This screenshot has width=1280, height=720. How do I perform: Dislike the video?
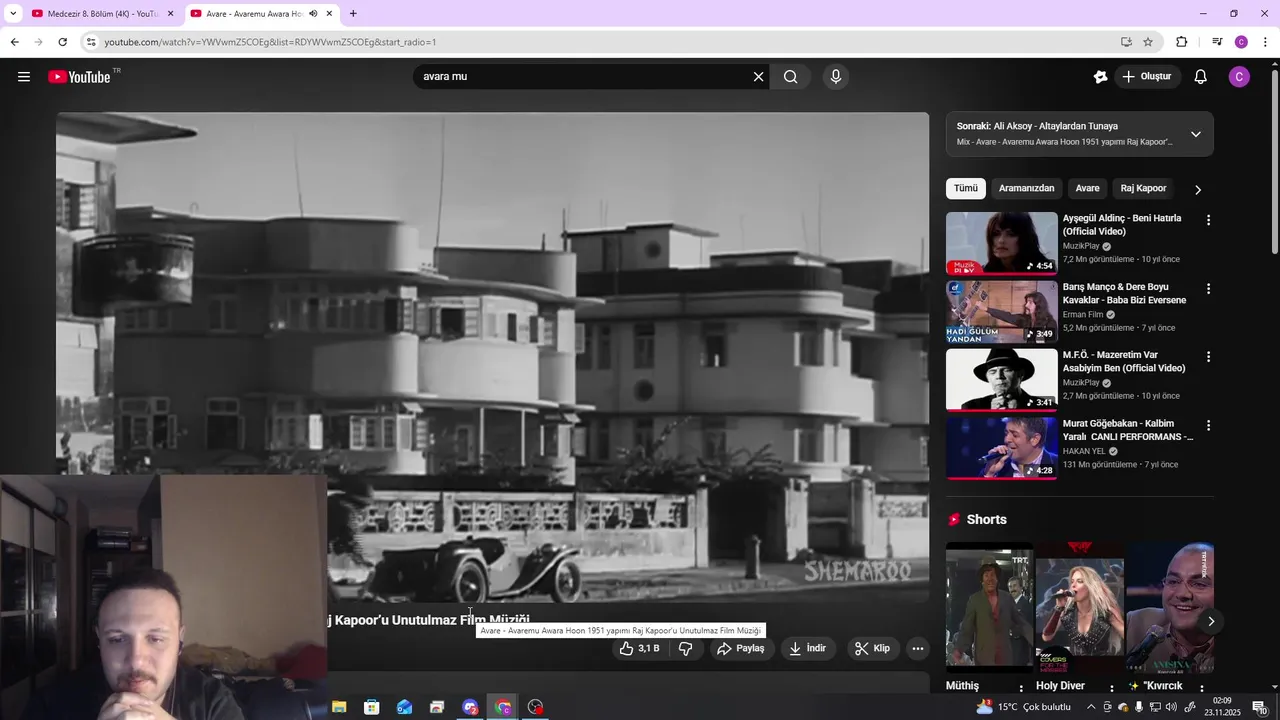686,648
